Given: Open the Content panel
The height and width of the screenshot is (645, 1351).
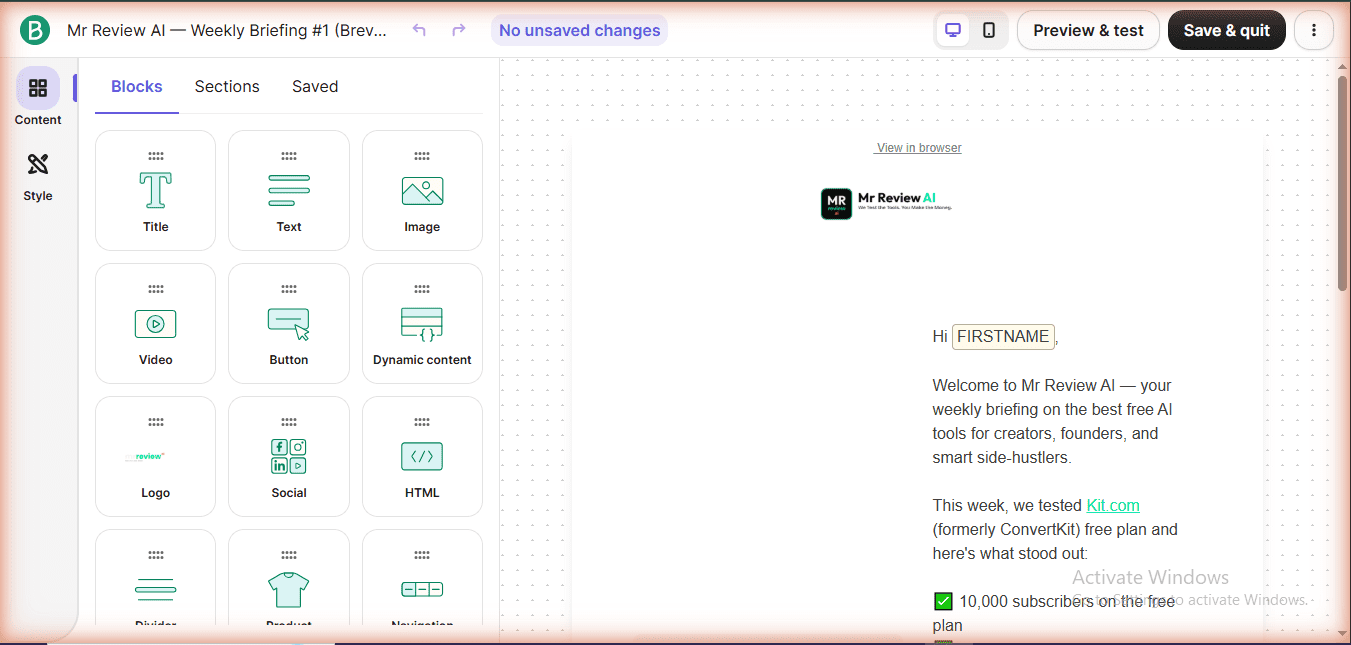Looking at the screenshot, I should [x=38, y=98].
